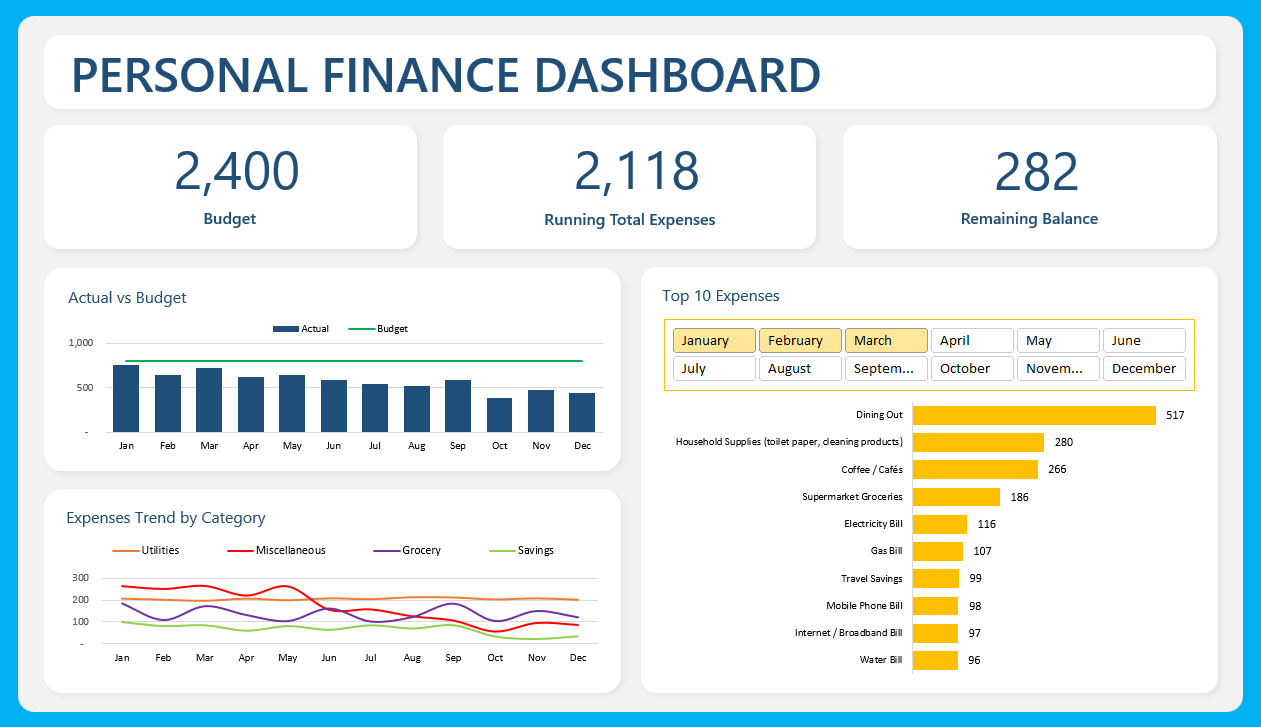
Task: Click the Utilities legend entry
Action: pos(146,550)
